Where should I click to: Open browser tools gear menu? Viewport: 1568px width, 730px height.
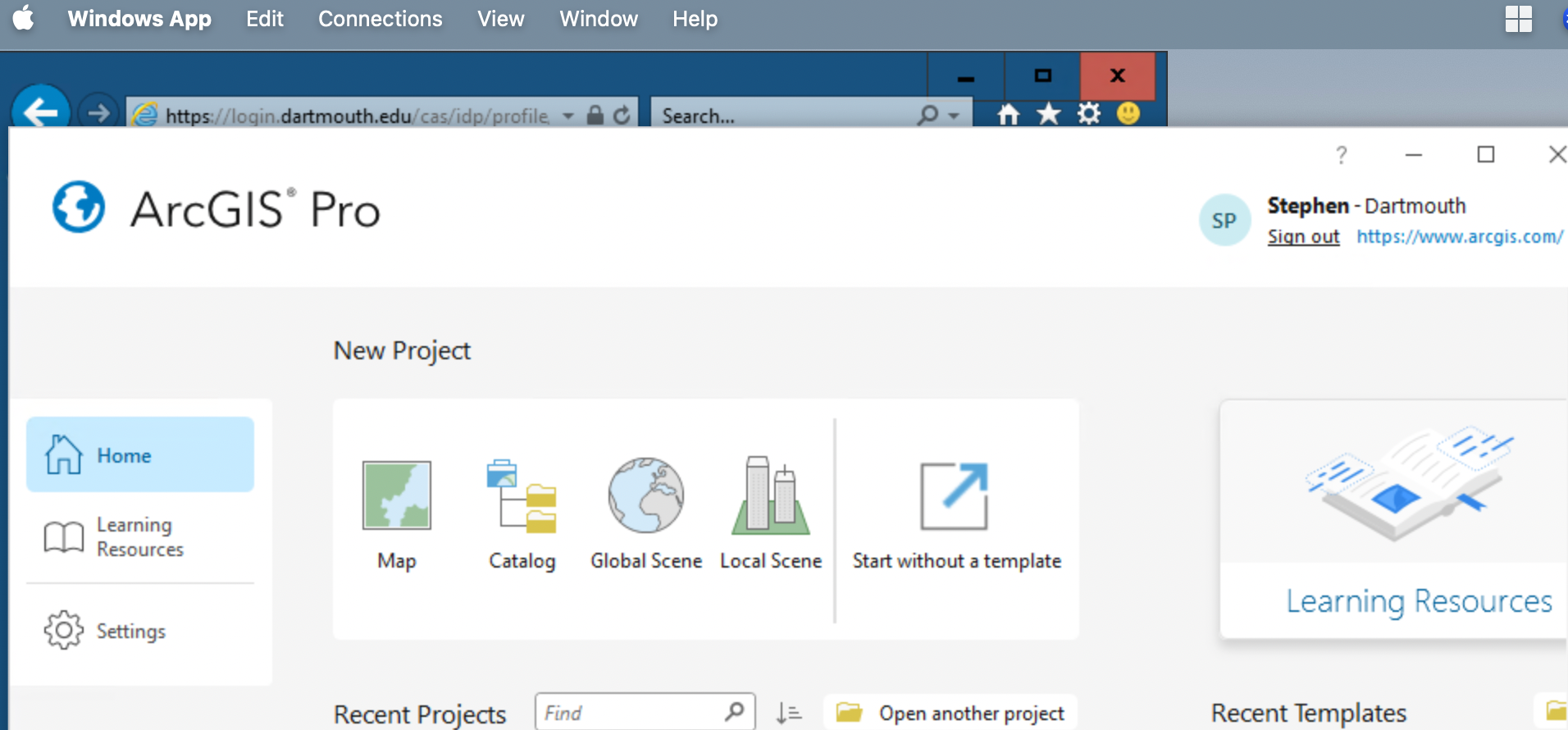pos(1089,113)
